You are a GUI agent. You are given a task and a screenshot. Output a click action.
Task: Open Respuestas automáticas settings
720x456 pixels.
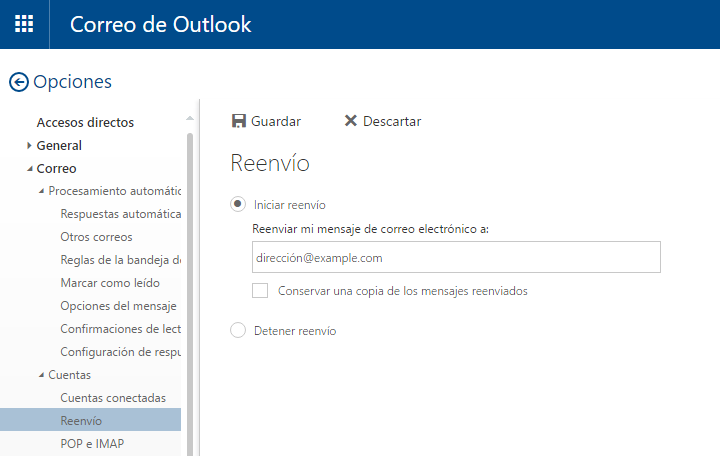point(121,214)
